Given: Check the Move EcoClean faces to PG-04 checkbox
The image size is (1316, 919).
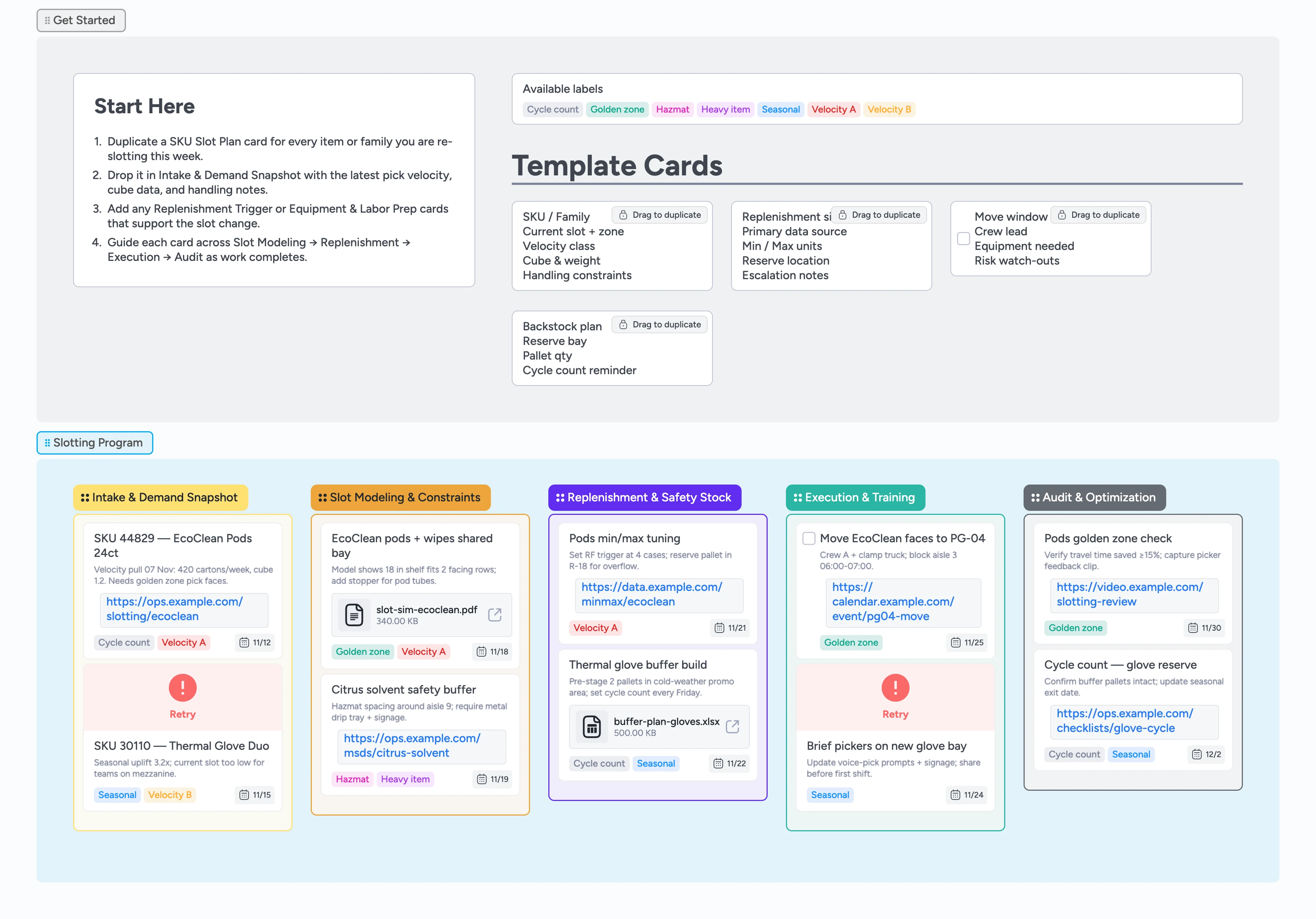Looking at the screenshot, I should coord(809,539).
